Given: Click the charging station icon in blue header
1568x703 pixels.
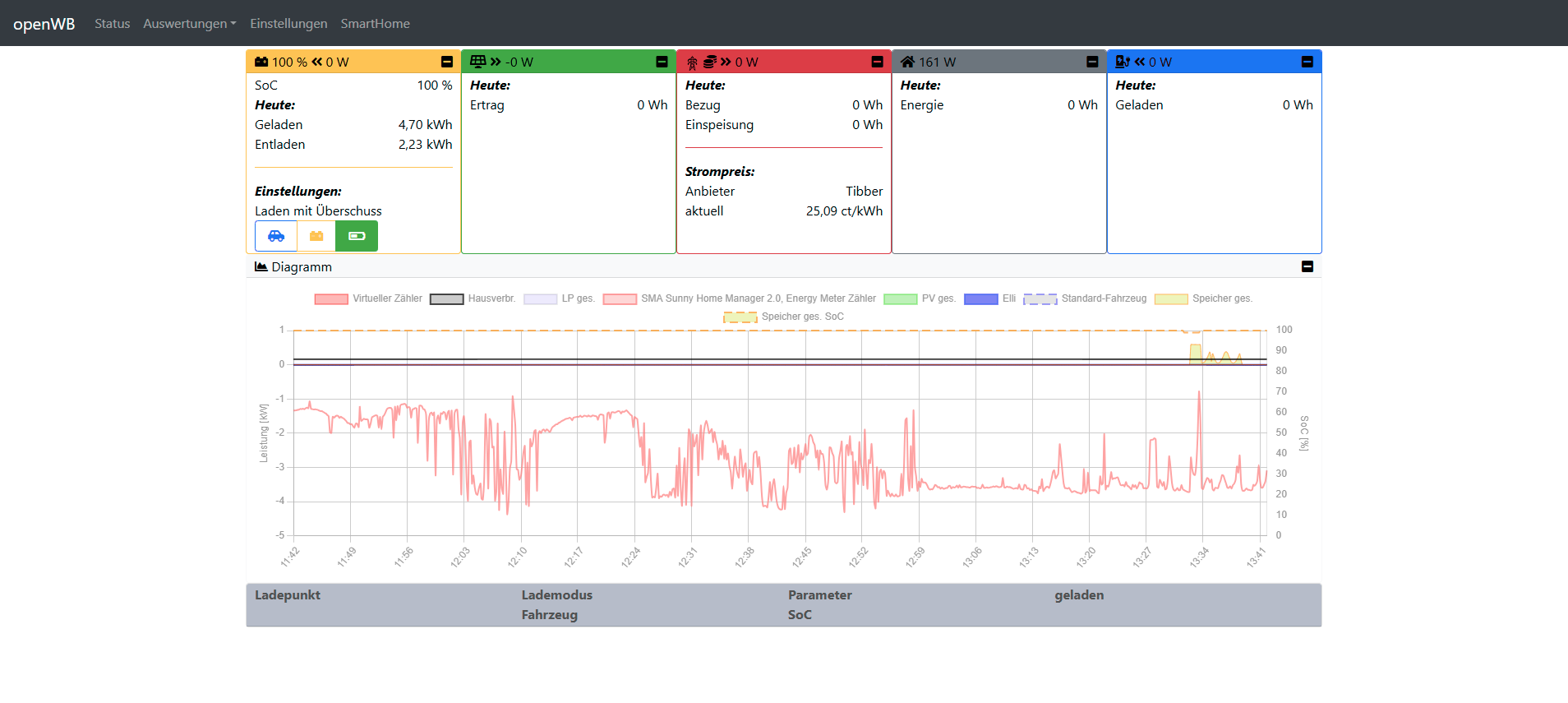Looking at the screenshot, I should (x=1123, y=62).
